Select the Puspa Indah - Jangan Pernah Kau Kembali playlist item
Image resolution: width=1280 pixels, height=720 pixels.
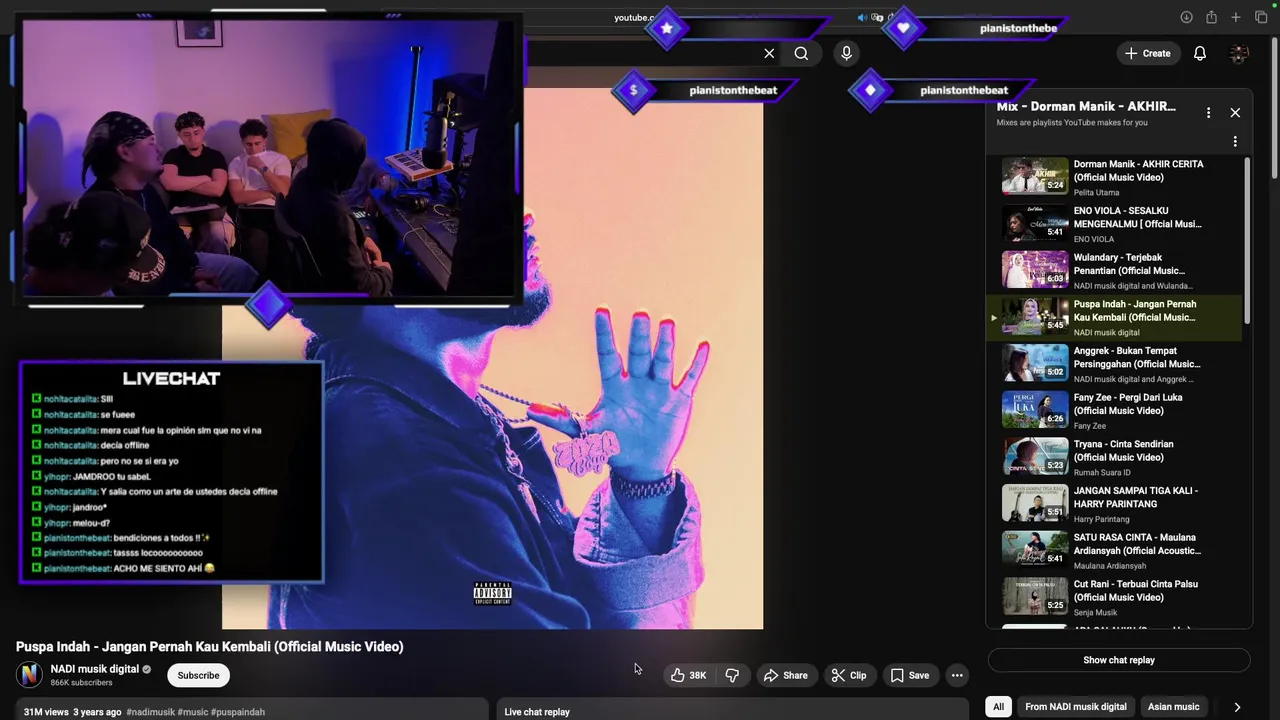[1114, 317]
